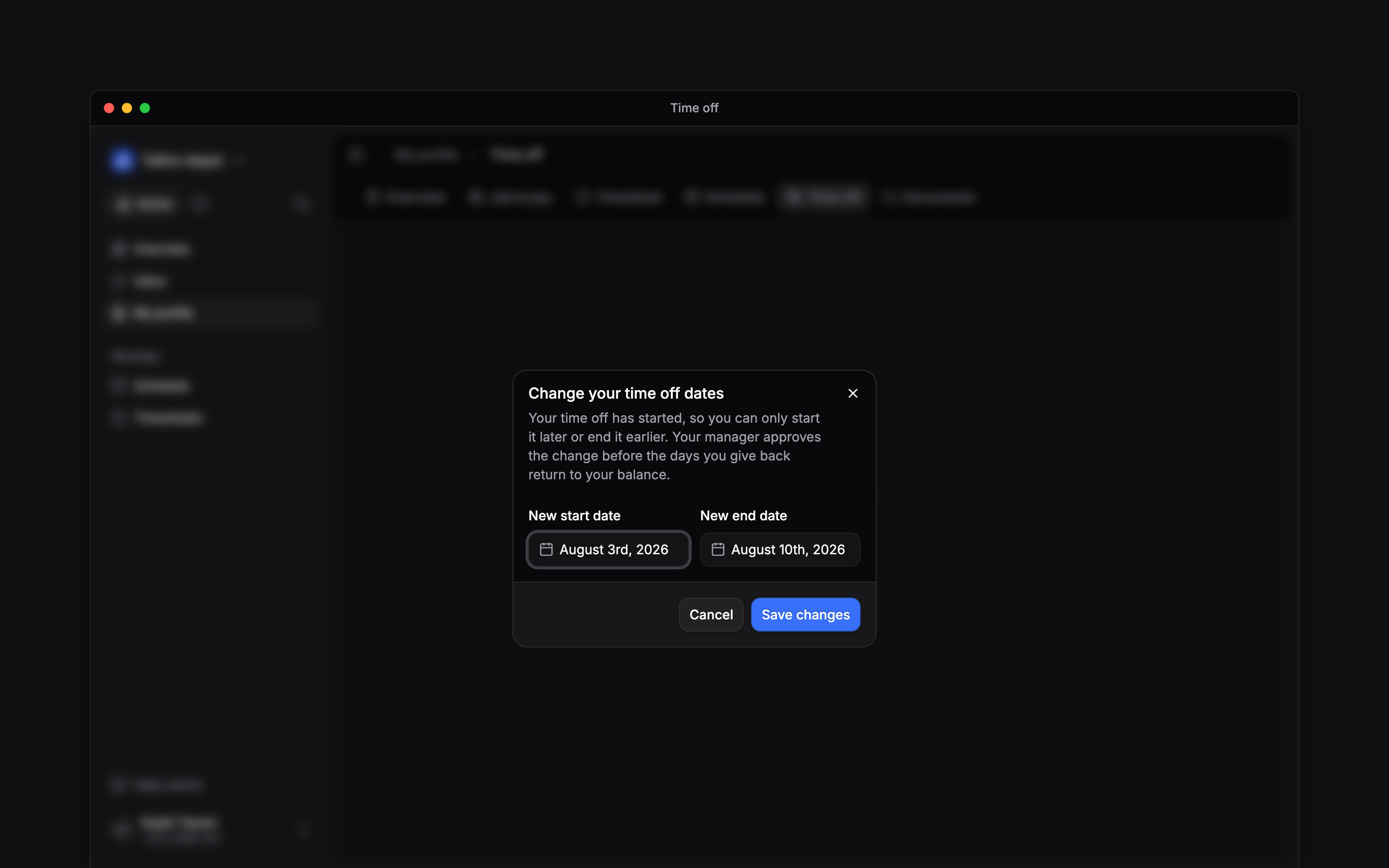Click the red window close button
The height and width of the screenshot is (868, 1389).
[109, 108]
